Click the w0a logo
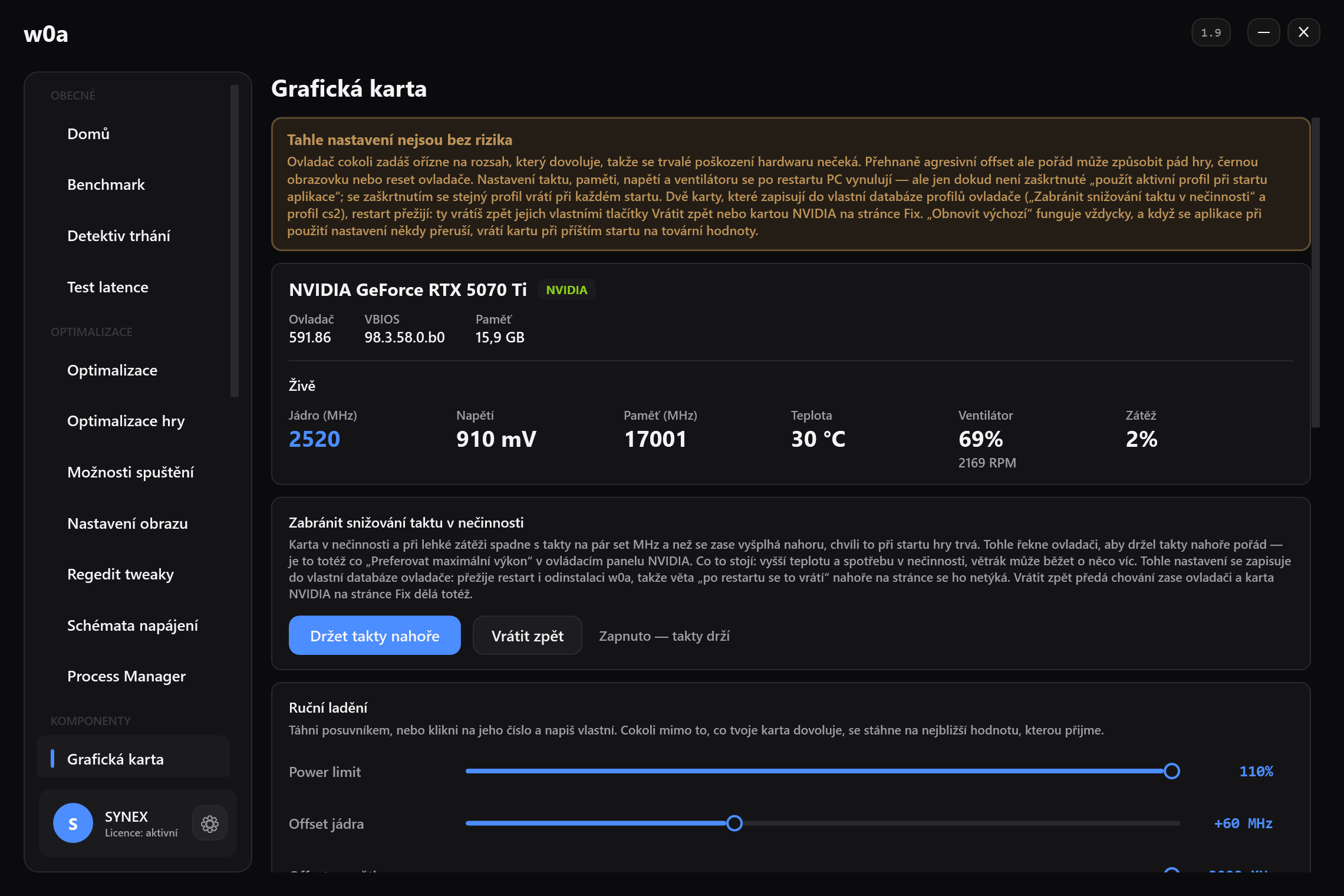Viewport: 1344px width, 896px height. point(46,34)
